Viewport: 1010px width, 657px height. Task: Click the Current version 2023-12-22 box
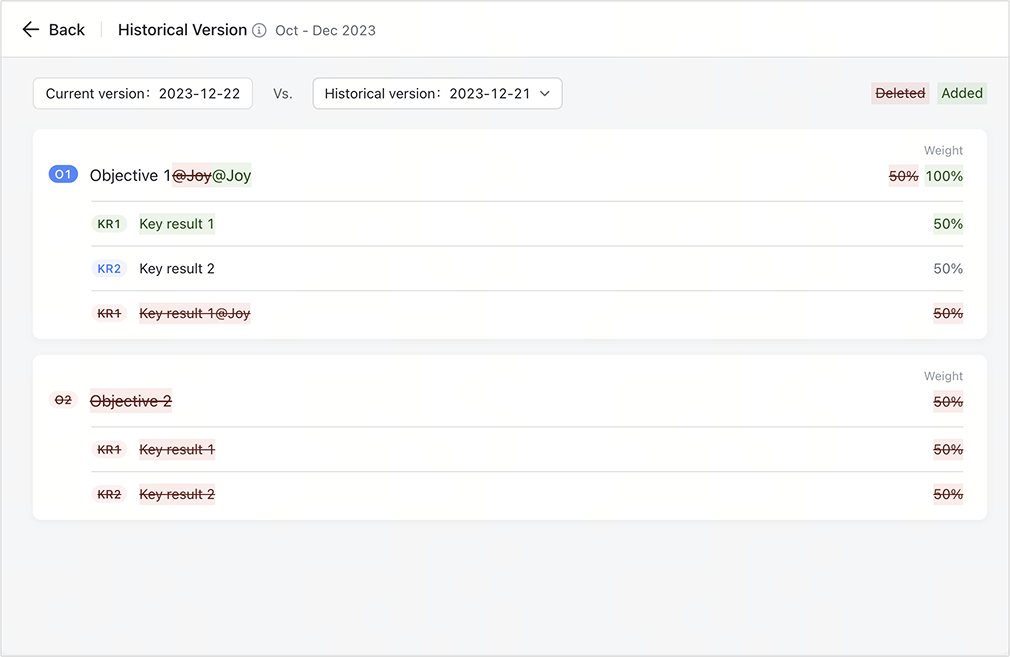tap(143, 94)
